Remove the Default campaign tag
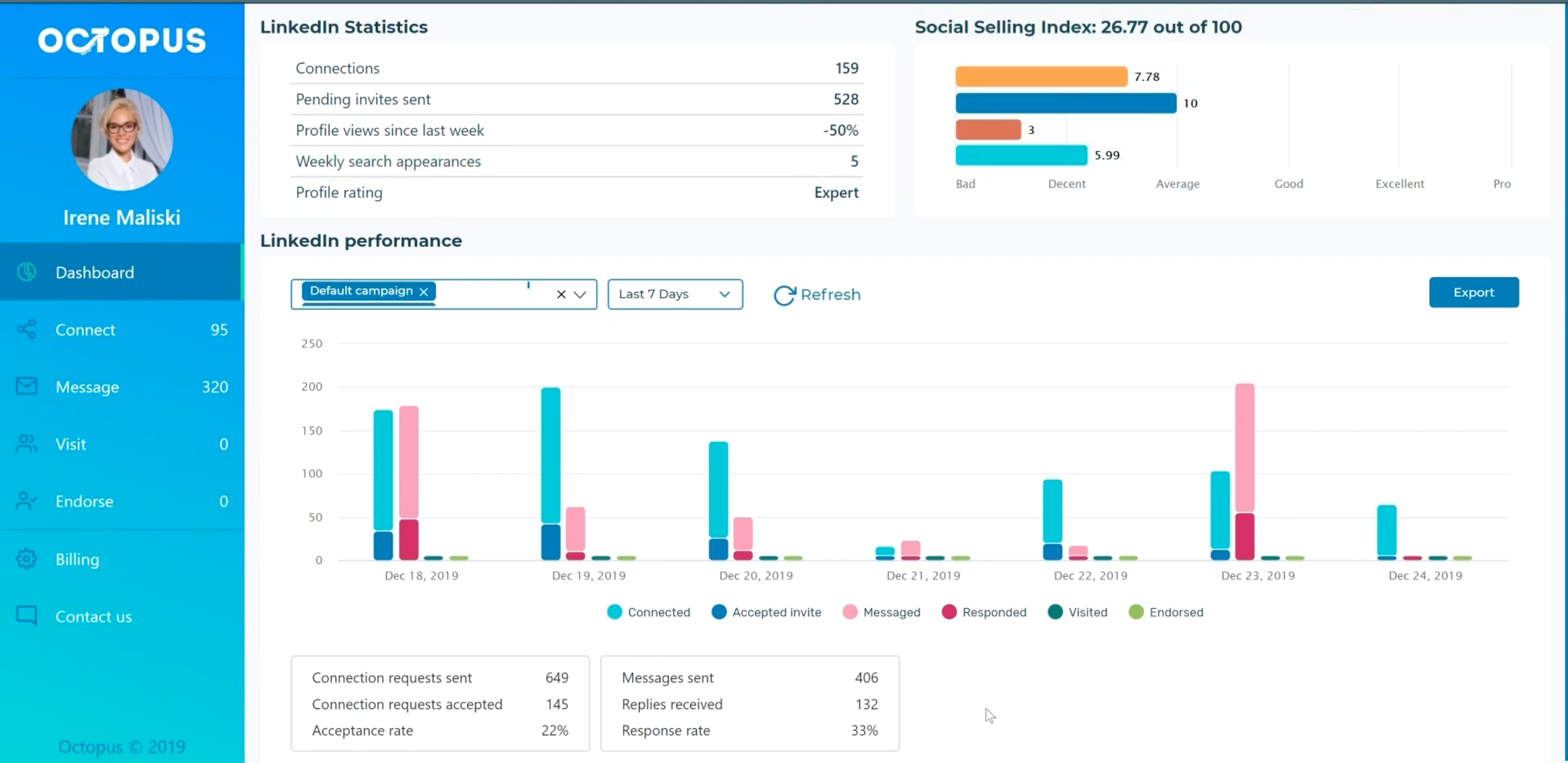The image size is (1568, 763). 424,292
